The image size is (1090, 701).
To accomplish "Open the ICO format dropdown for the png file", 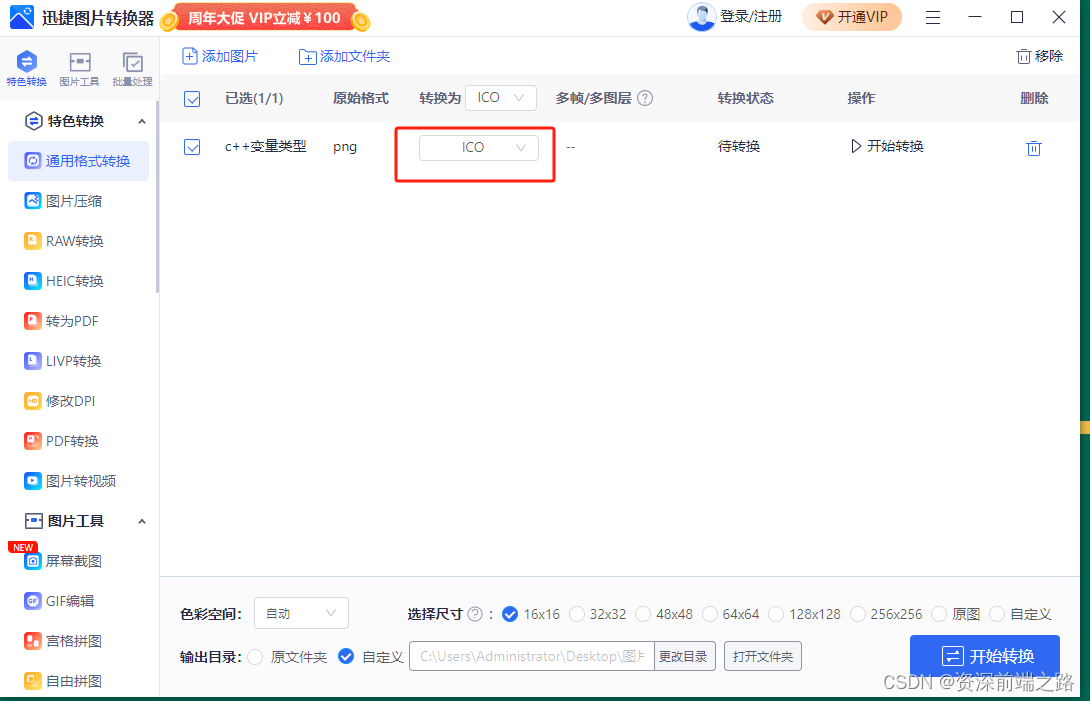I will coord(478,147).
